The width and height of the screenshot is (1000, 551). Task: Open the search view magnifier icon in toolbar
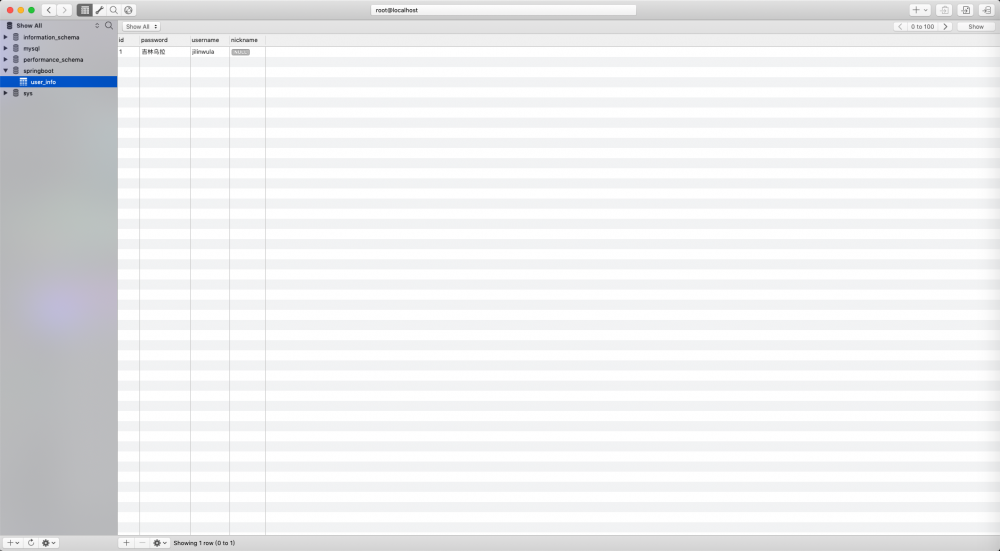coord(114,10)
